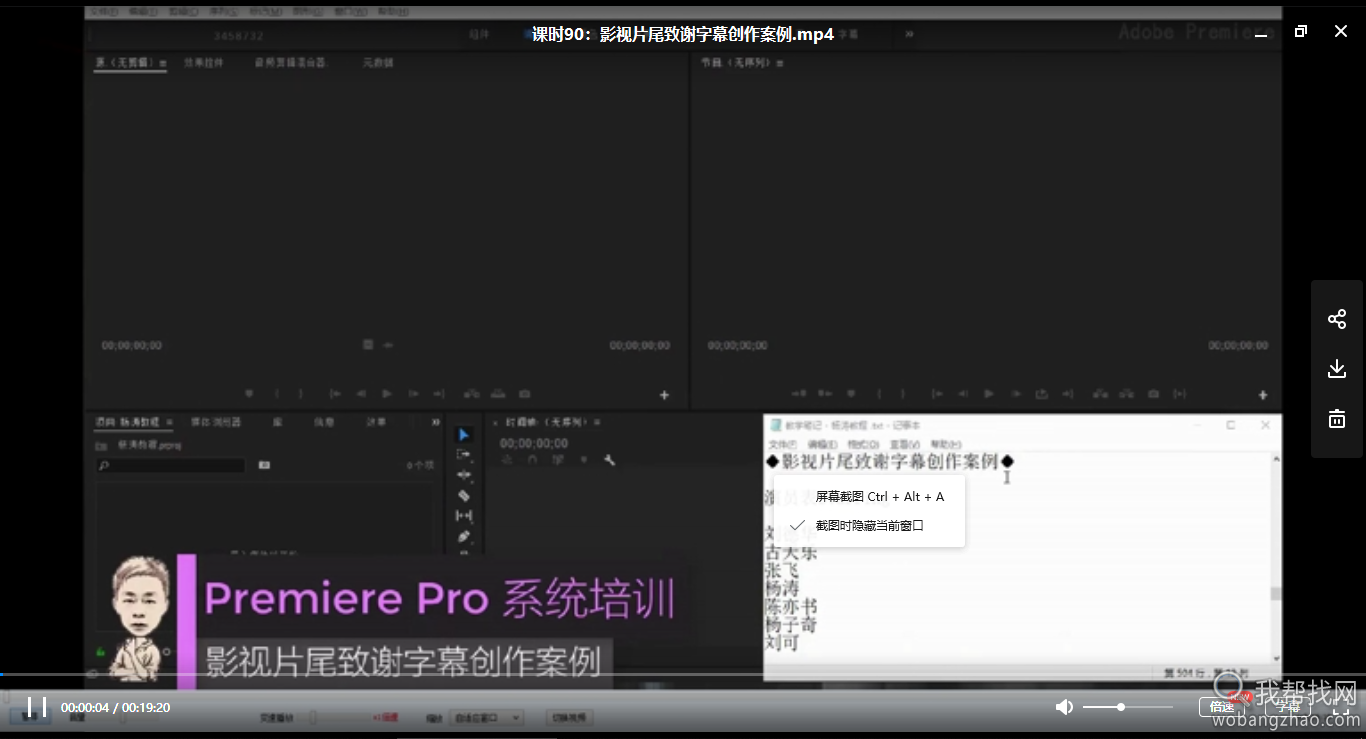Image resolution: width=1366 pixels, height=739 pixels.
Task: Switch to the 库 tab in project panel
Action: pyautogui.click(x=277, y=422)
